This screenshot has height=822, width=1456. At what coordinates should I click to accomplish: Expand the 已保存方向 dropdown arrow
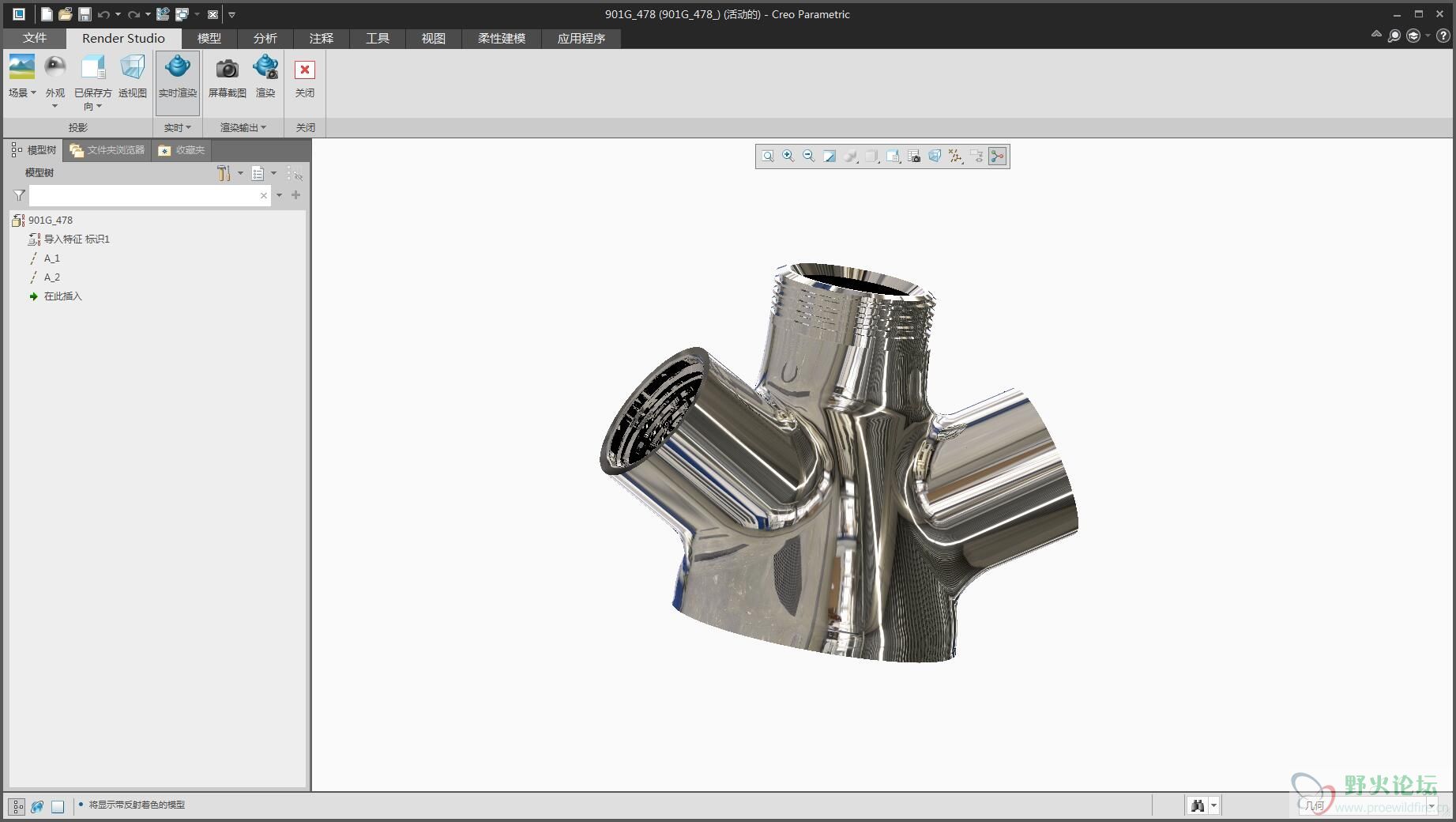pos(100,106)
